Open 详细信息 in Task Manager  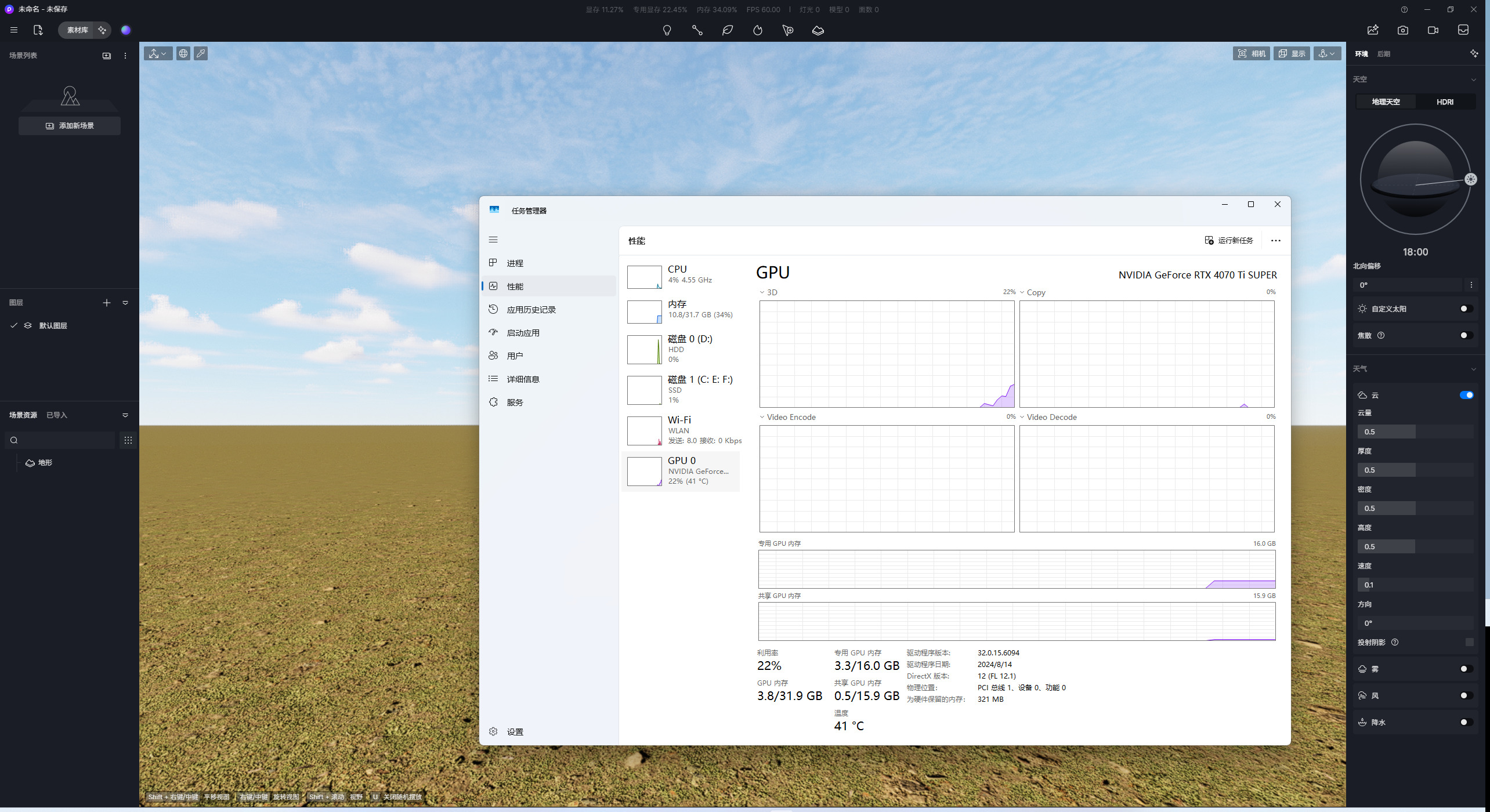pos(548,379)
